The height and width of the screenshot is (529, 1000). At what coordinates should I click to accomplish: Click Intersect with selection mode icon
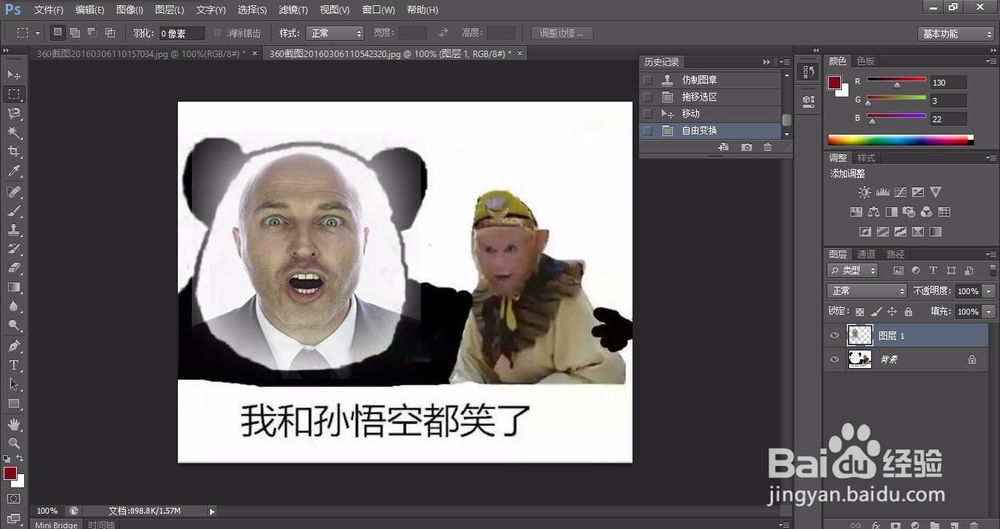pyautogui.click(x=110, y=33)
